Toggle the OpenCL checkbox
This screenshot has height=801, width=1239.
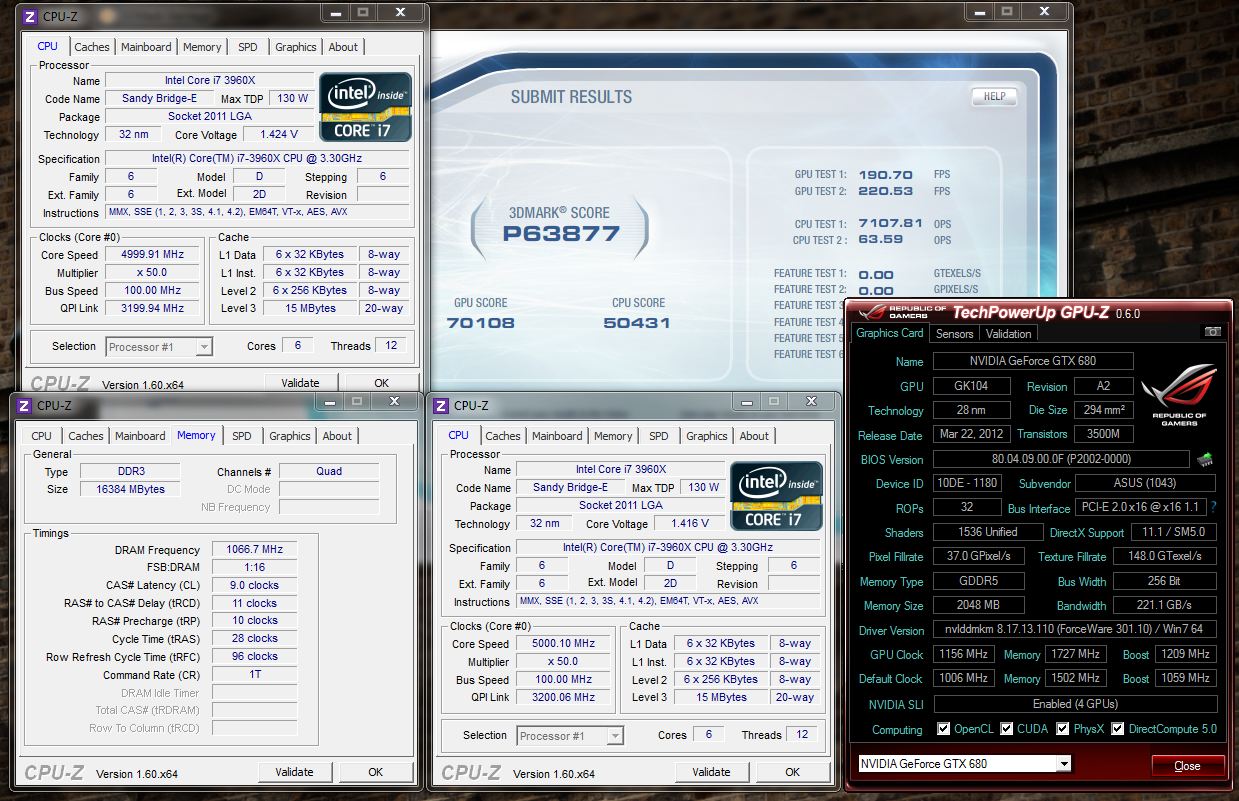943,729
